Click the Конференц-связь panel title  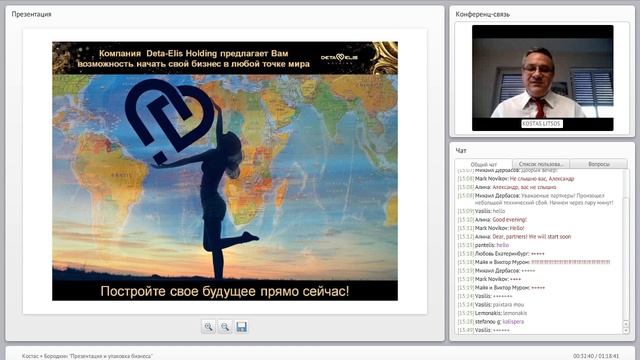(482, 14)
